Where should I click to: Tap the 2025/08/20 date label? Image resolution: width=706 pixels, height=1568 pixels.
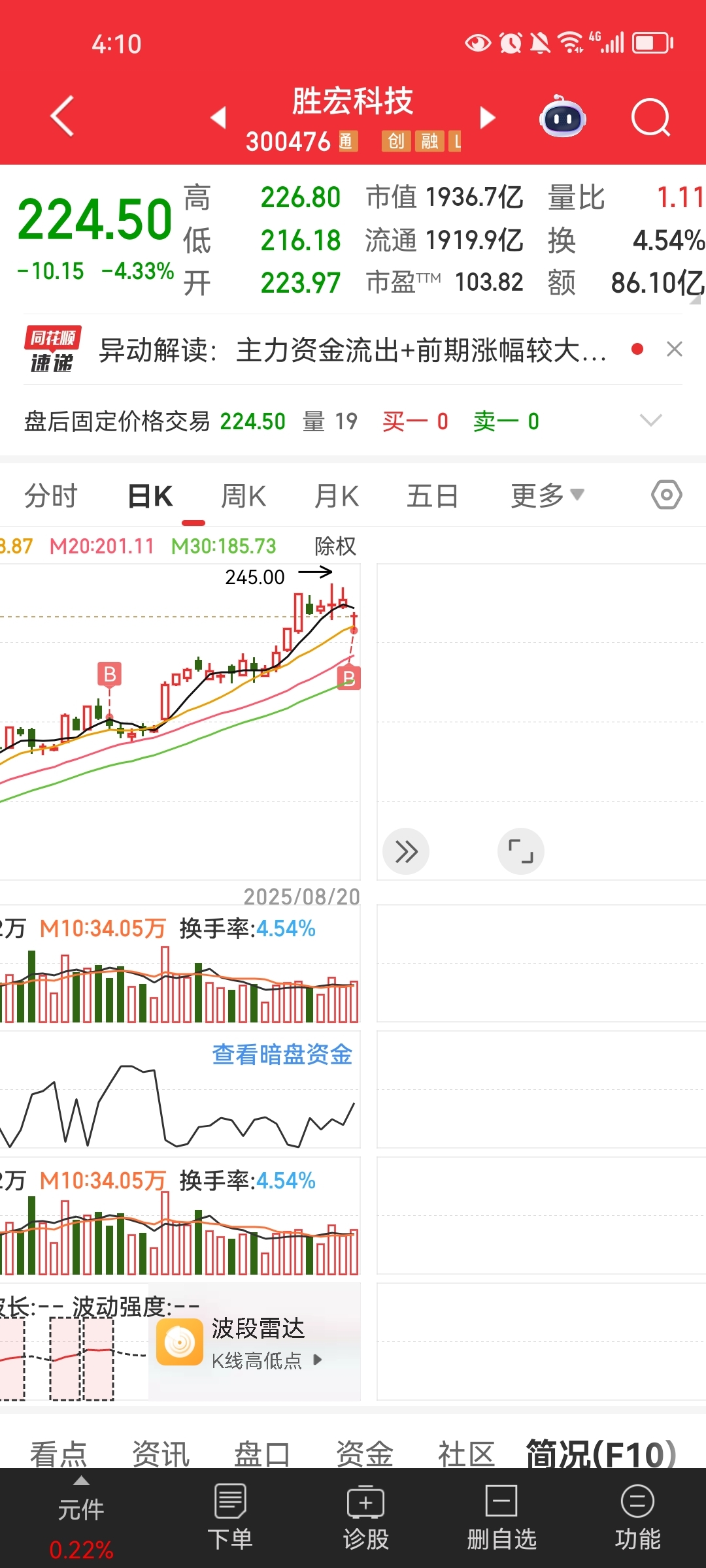click(x=302, y=896)
